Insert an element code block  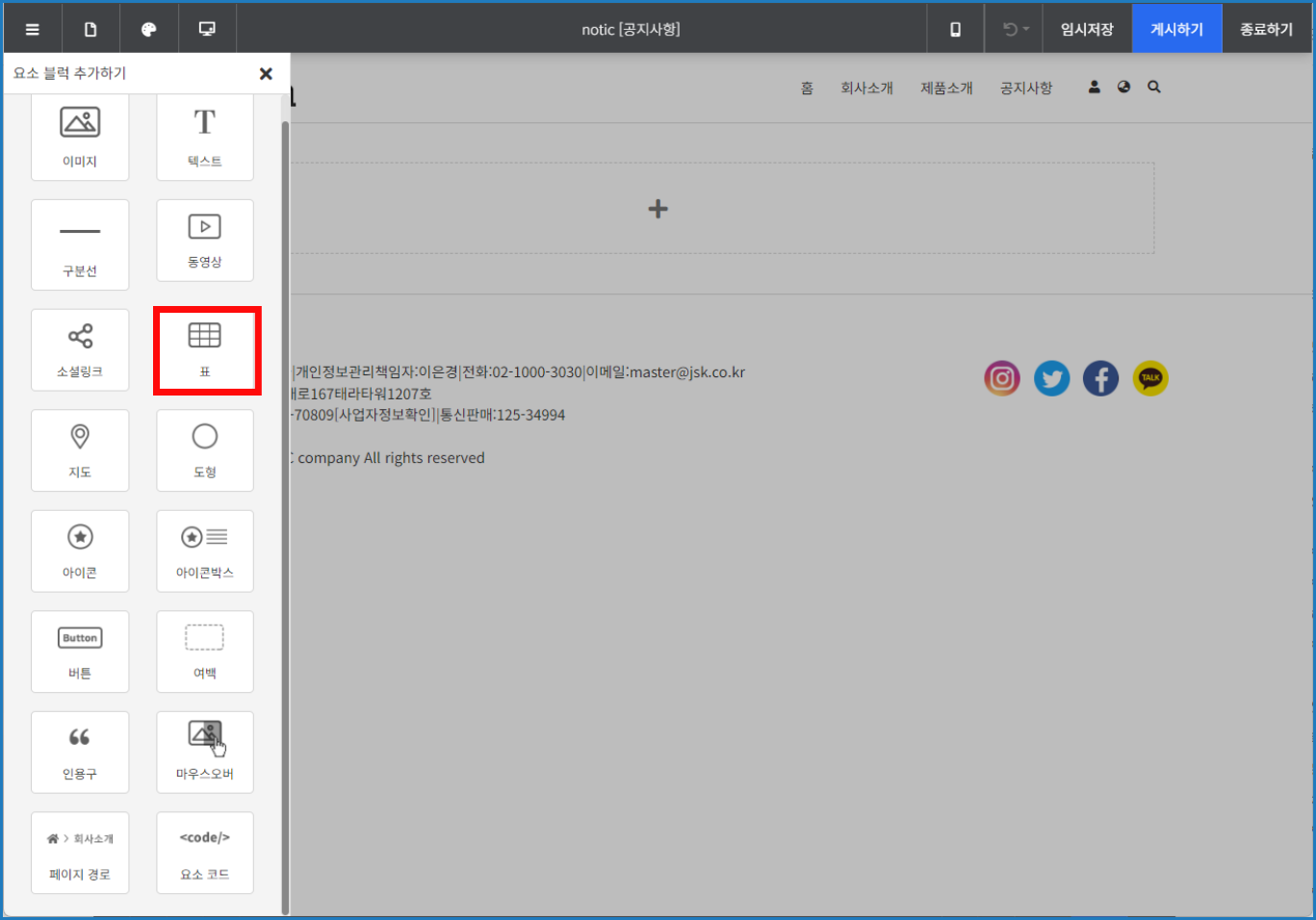(x=204, y=853)
